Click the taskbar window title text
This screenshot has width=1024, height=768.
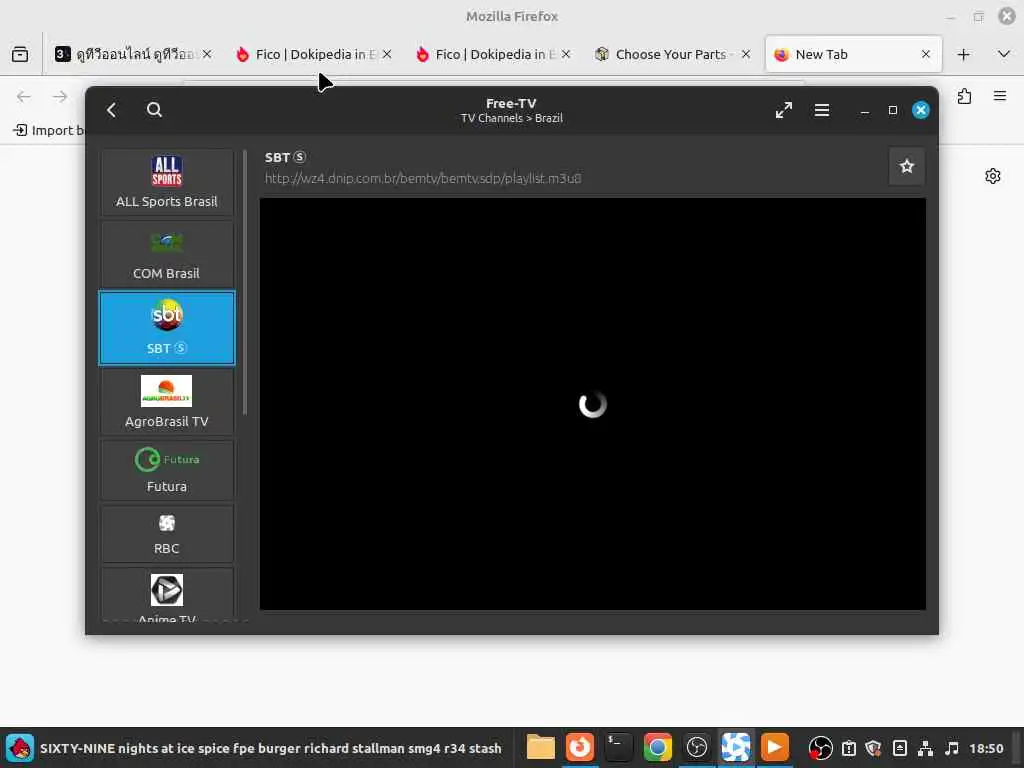271,748
